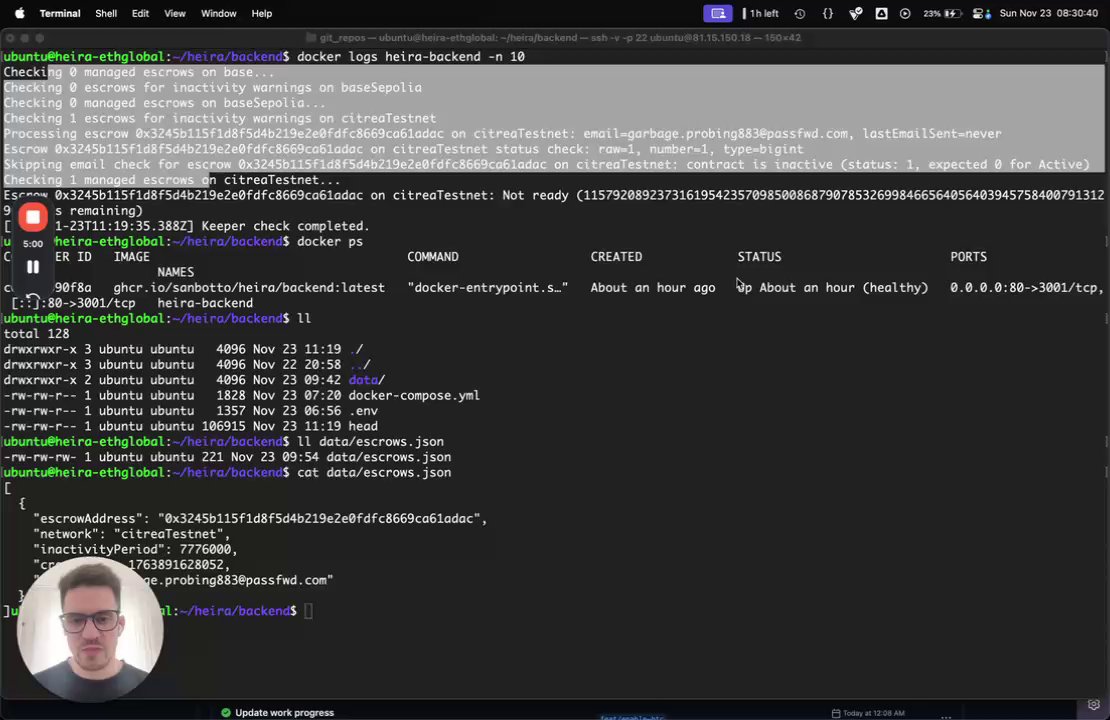Open the Apple menu
1110x720 pixels.
[19, 13]
